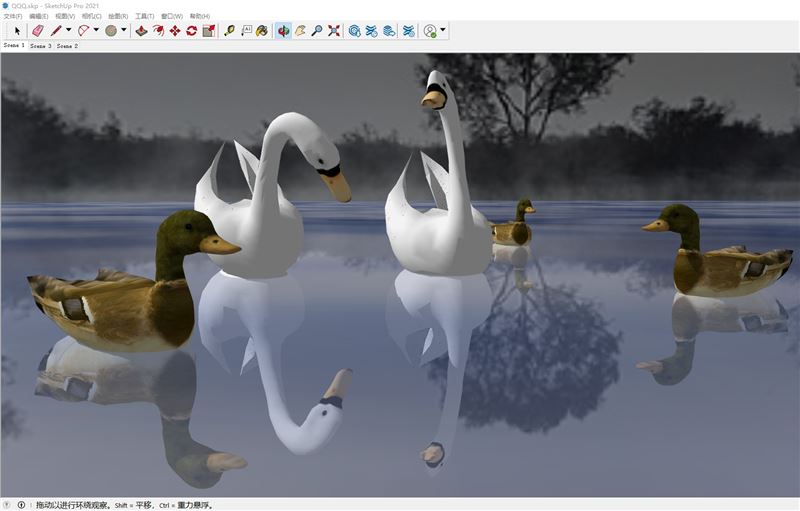The image size is (800, 511).
Task: Open the 相机(C) menu
Action: [91, 16]
